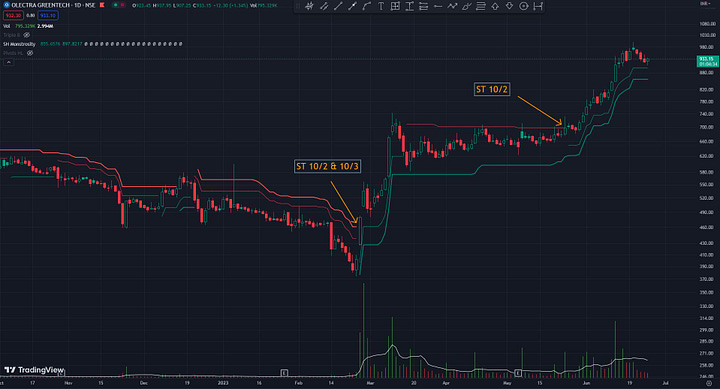Select the zigzag path drawing tool
This screenshot has height=389, width=720.
pyautogui.click(x=452, y=6)
